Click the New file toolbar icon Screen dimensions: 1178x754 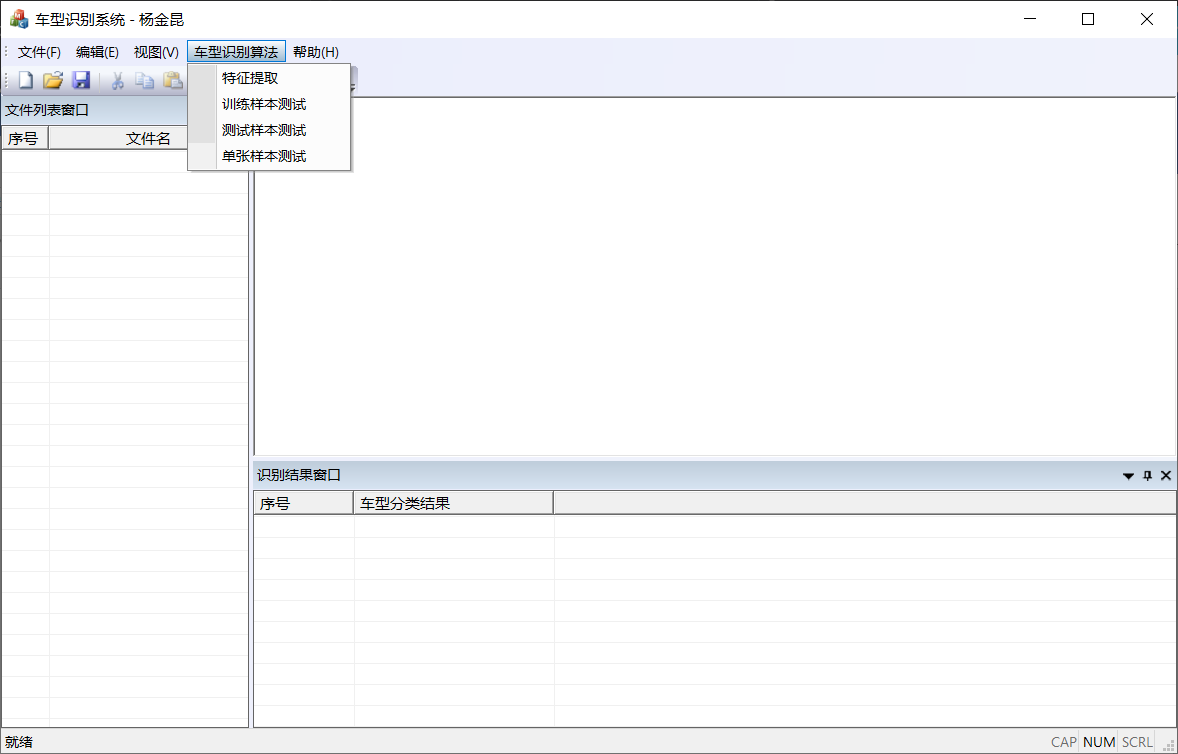click(26, 80)
